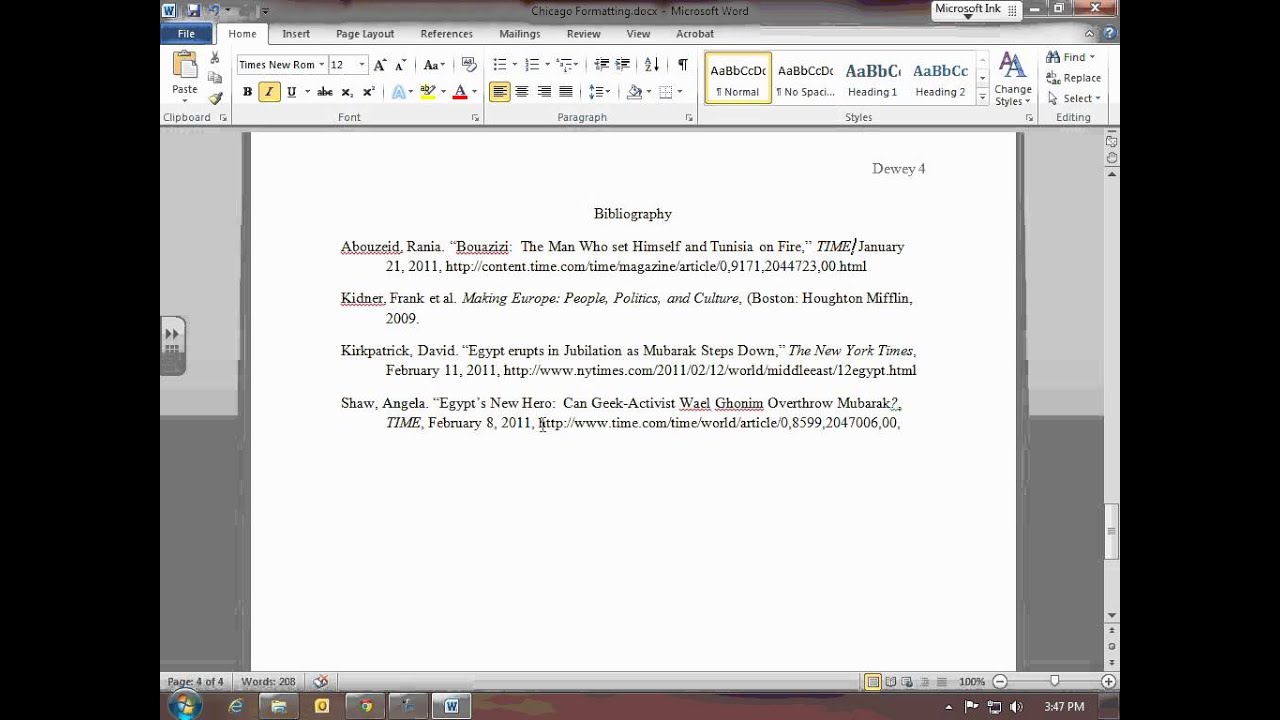Screen dimensions: 1280x720
Task: Switch to the Page Layout tab
Action: pyautogui.click(x=365, y=34)
